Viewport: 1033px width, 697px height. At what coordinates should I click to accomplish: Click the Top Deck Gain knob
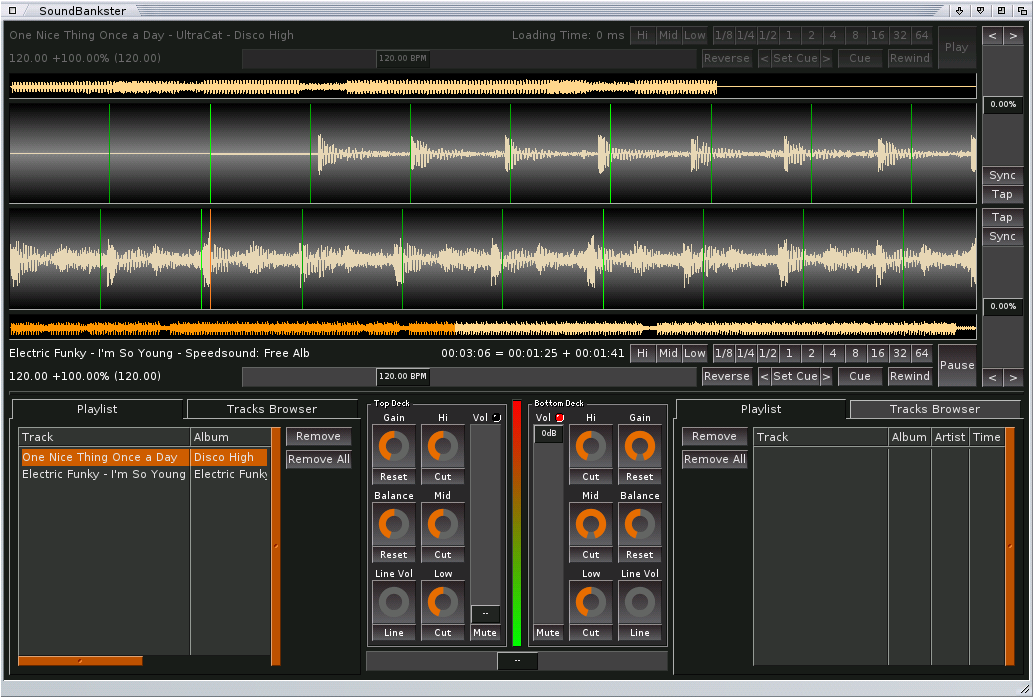(x=394, y=446)
